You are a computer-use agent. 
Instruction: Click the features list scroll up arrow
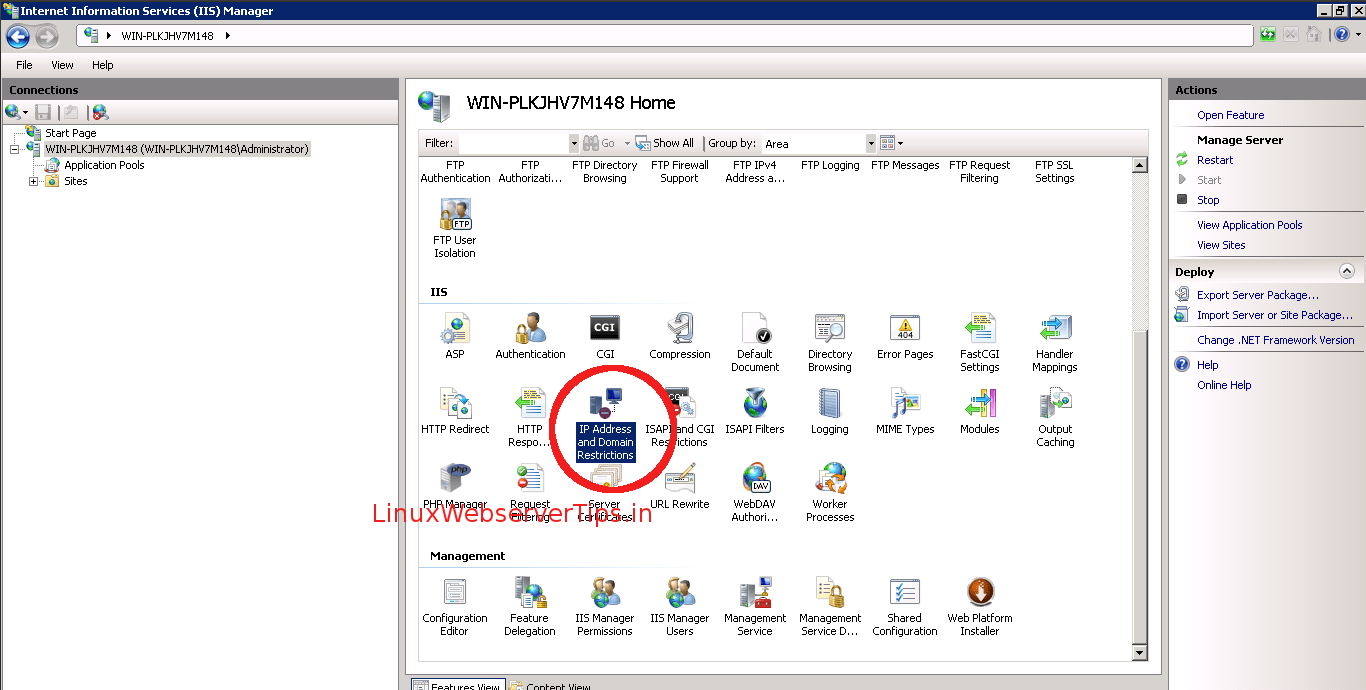1139,166
